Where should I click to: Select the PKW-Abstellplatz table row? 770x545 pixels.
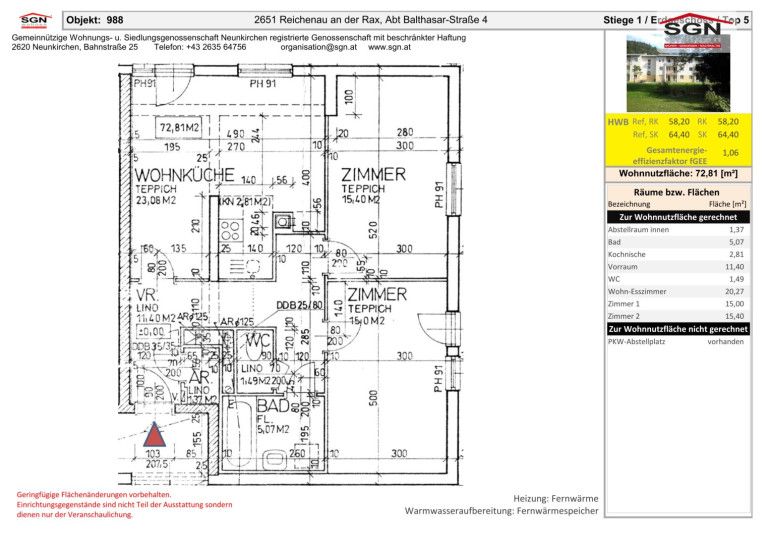coord(677,341)
